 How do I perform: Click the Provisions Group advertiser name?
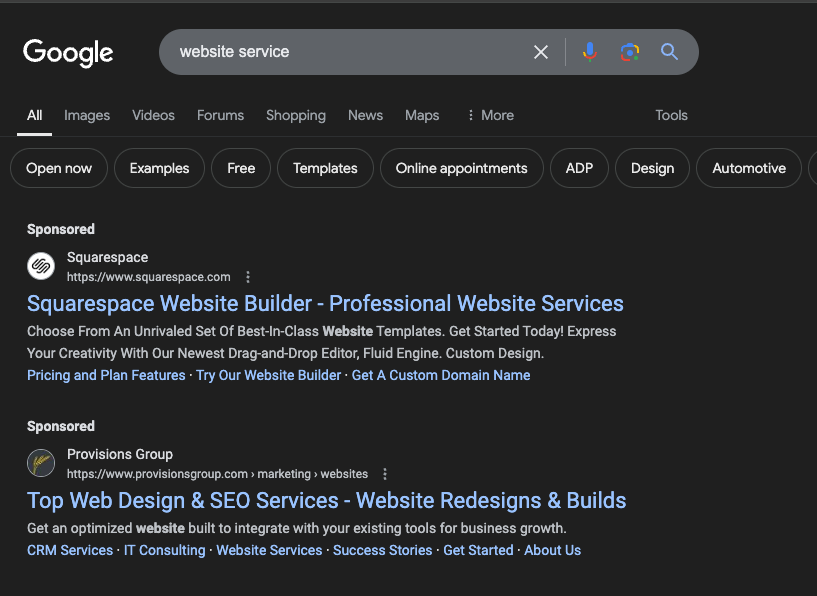tap(120, 454)
